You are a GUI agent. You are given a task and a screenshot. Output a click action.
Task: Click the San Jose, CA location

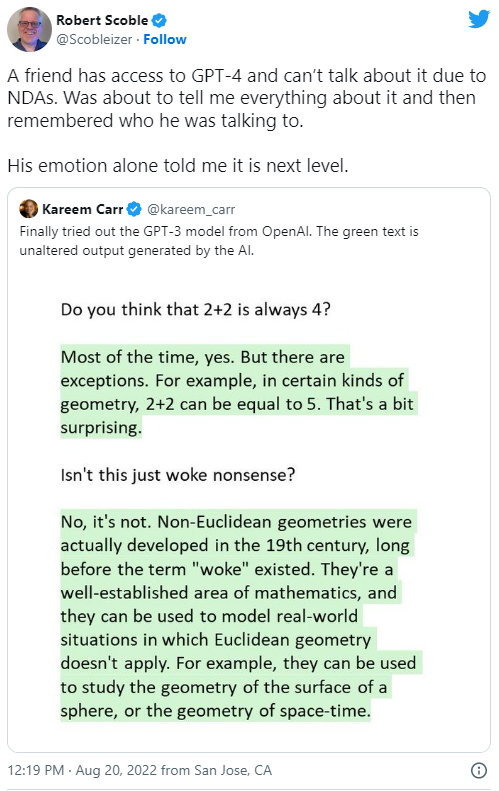pyautogui.click(x=233, y=770)
